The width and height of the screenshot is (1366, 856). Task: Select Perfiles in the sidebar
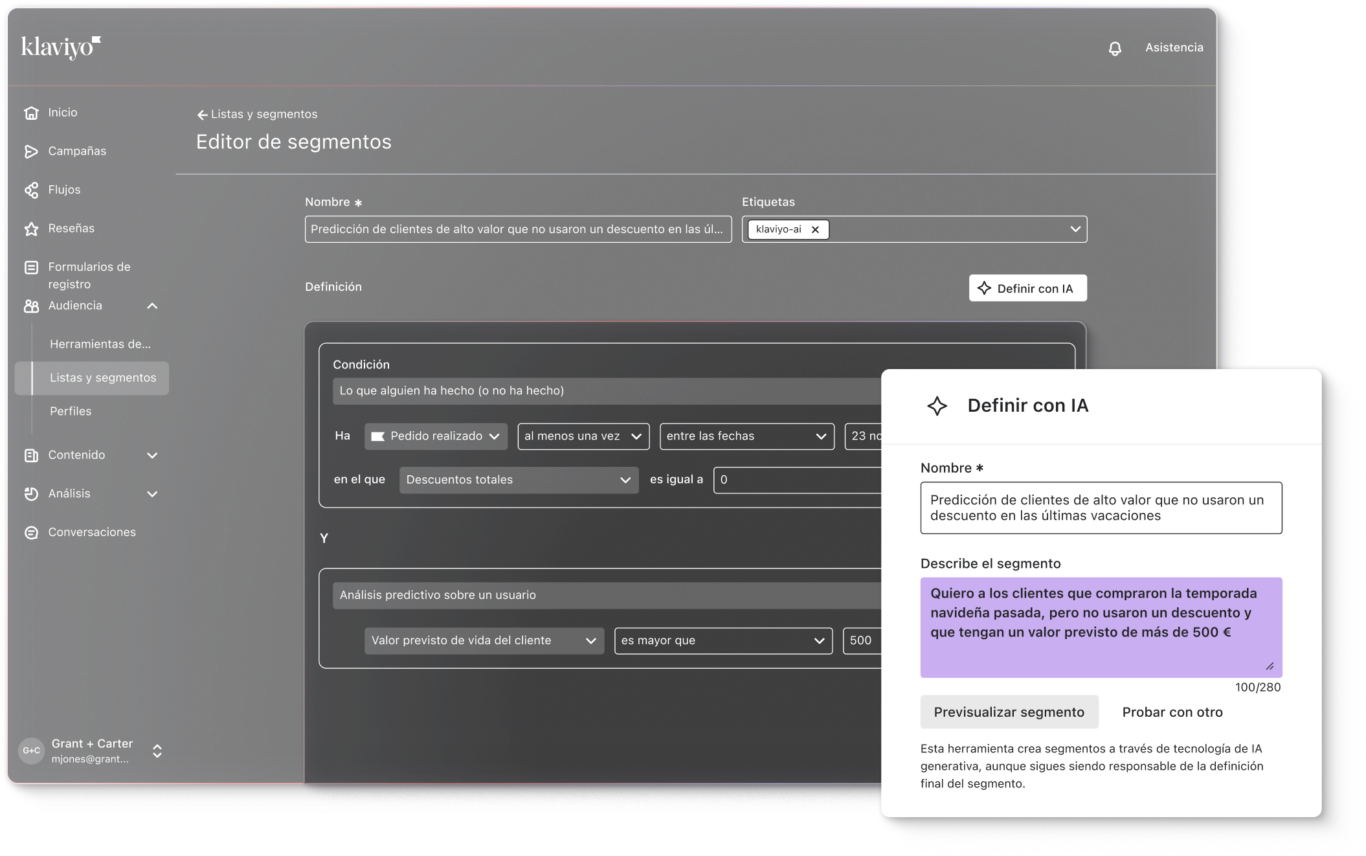coord(71,411)
